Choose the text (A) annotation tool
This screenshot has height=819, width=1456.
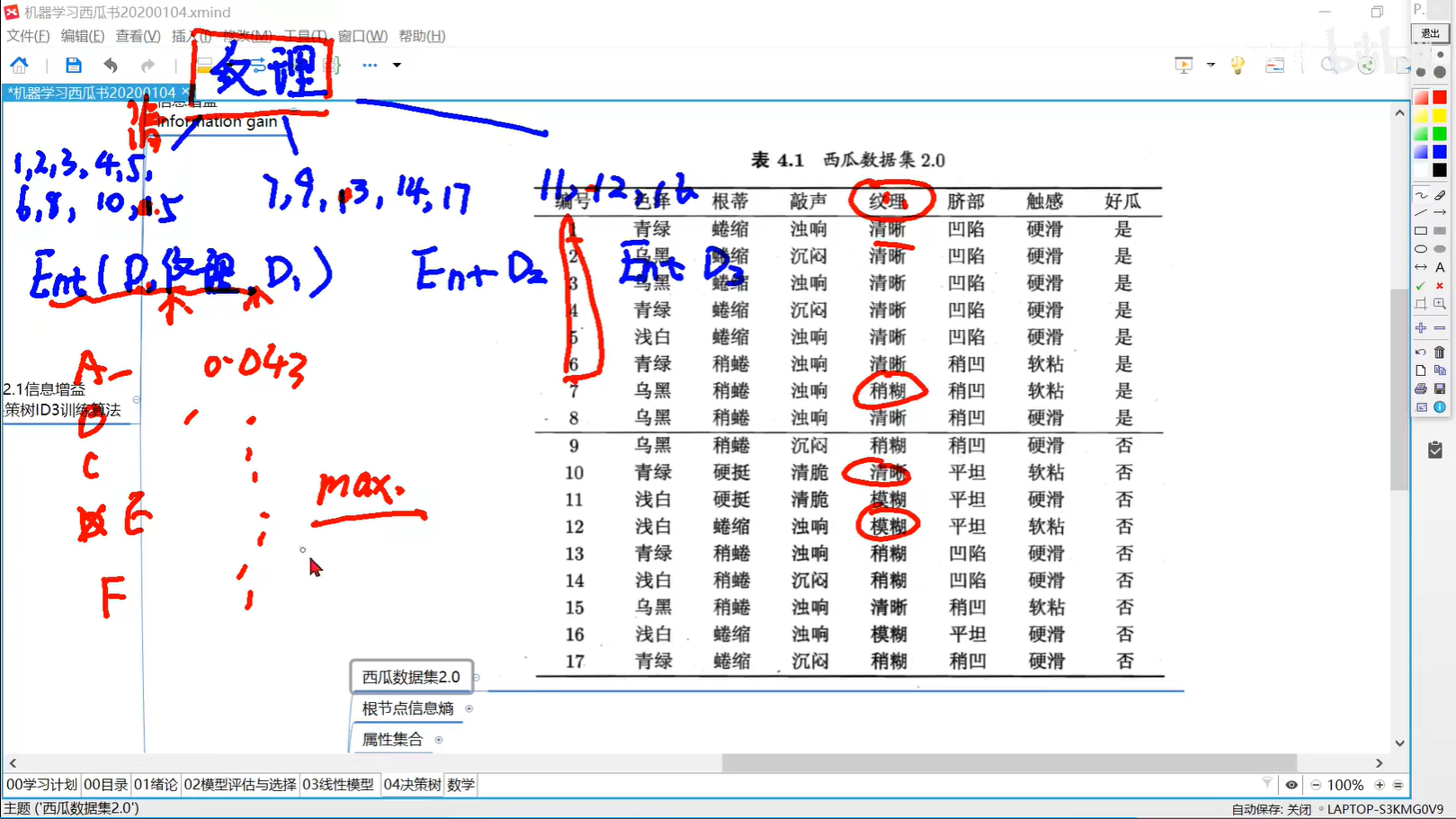coord(1439,266)
